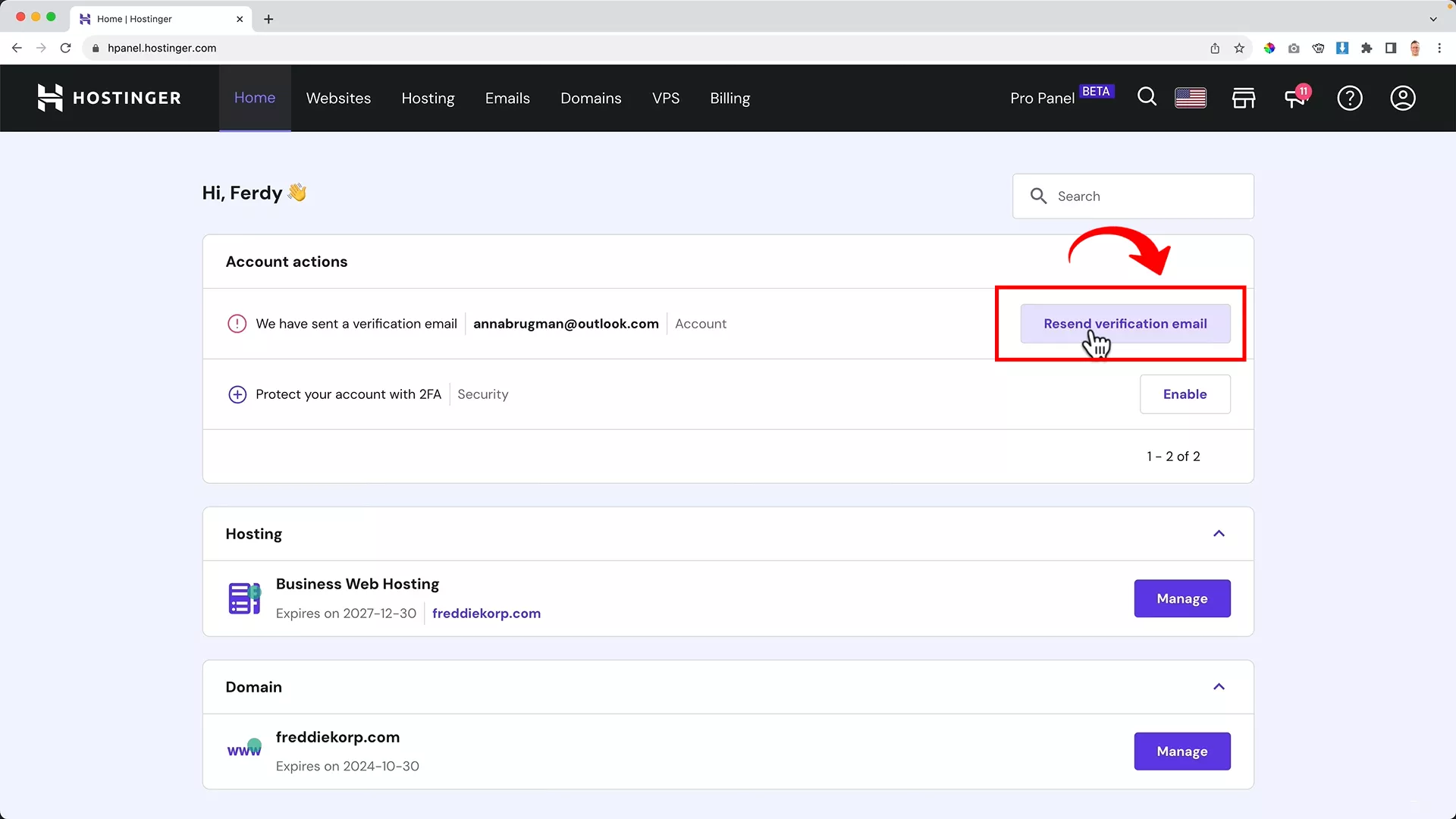Enable two-factor authentication

point(1185,394)
